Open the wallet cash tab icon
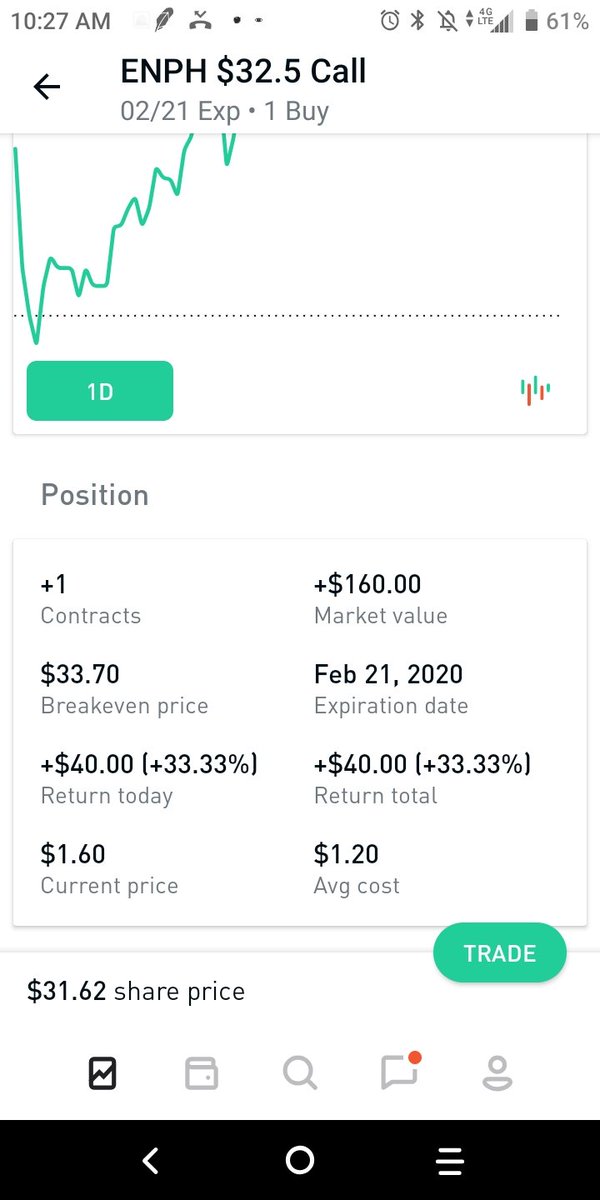 (x=201, y=1074)
